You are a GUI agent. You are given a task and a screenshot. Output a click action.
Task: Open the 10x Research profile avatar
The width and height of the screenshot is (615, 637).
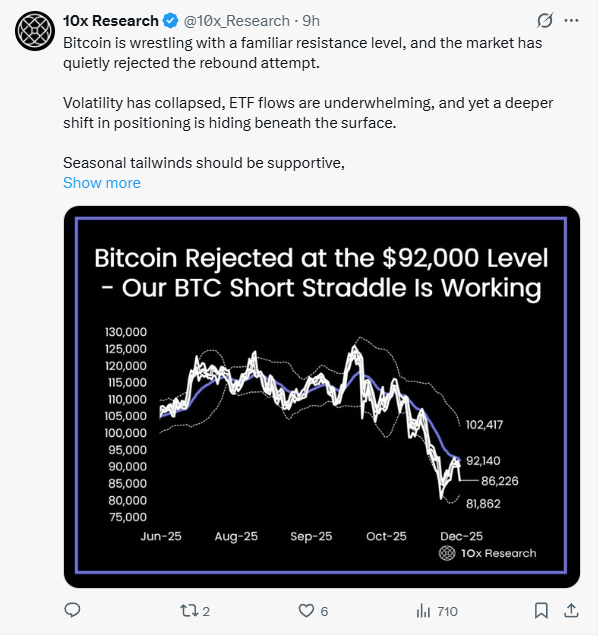pyautogui.click(x=33, y=34)
